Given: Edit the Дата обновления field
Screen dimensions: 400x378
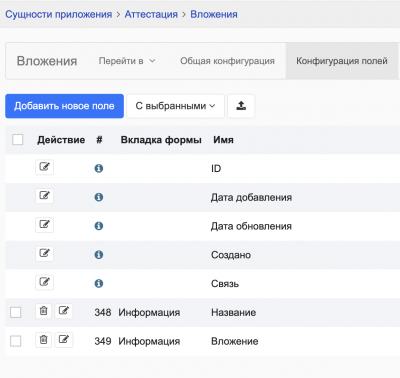Looking at the screenshot, I should point(44,225).
